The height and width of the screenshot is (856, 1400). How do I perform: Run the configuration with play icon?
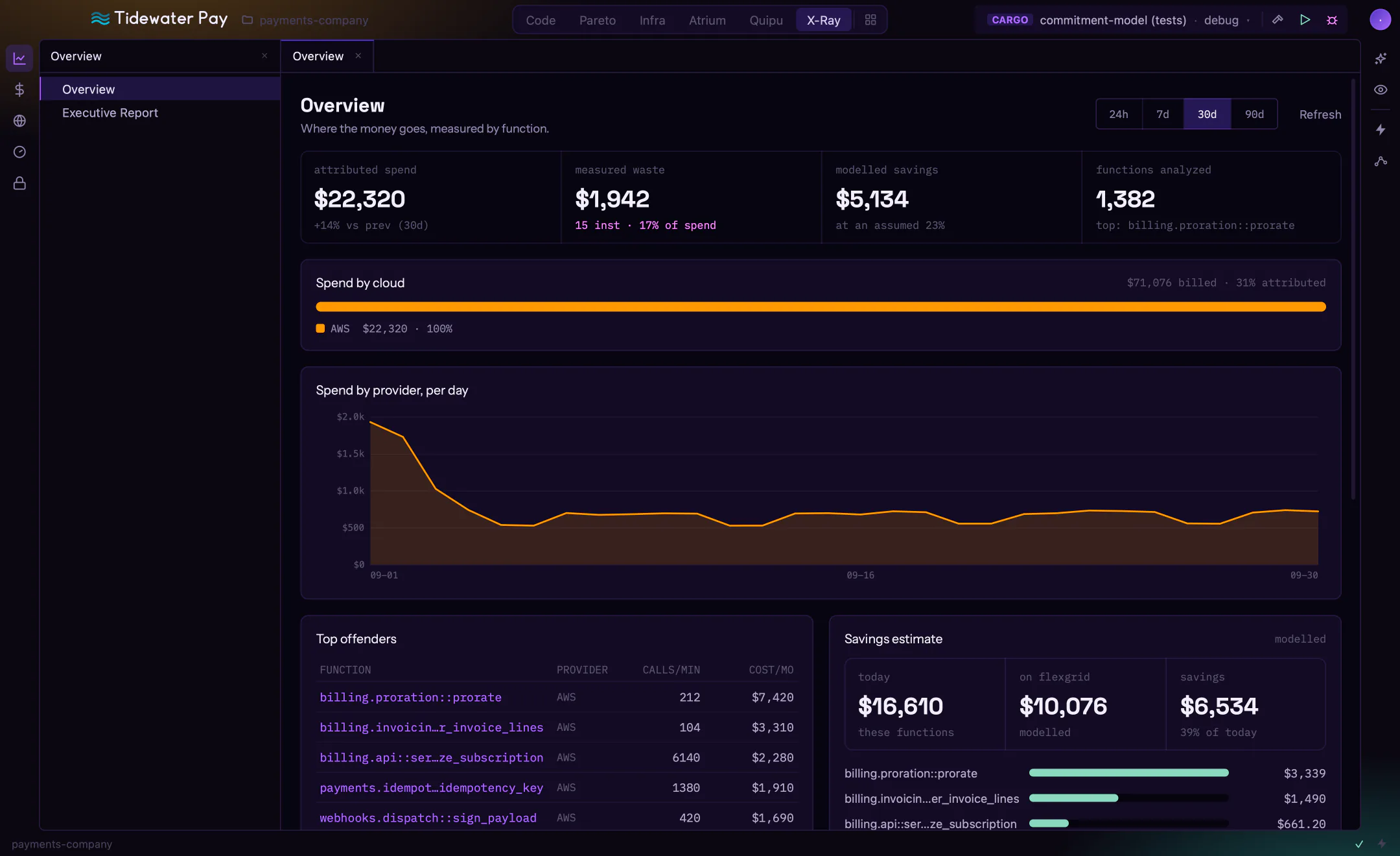[x=1305, y=20]
